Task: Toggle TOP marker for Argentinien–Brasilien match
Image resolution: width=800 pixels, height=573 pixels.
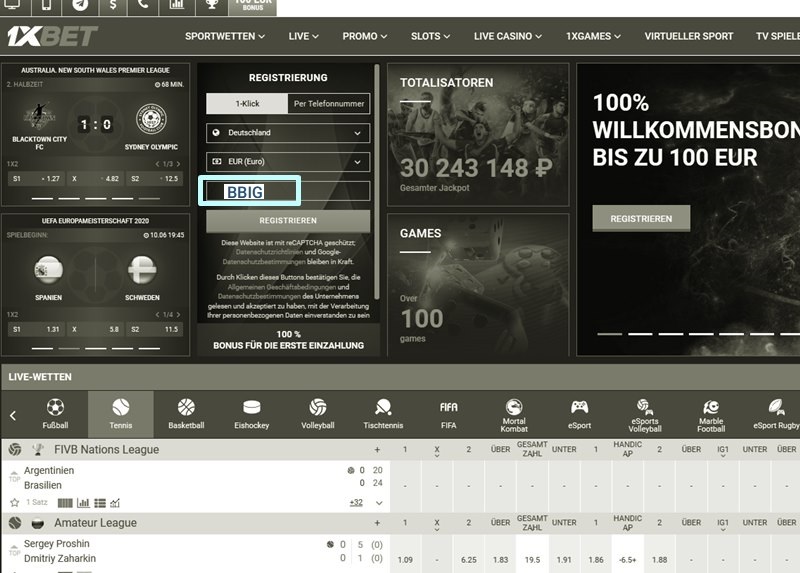Action: [14, 476]
